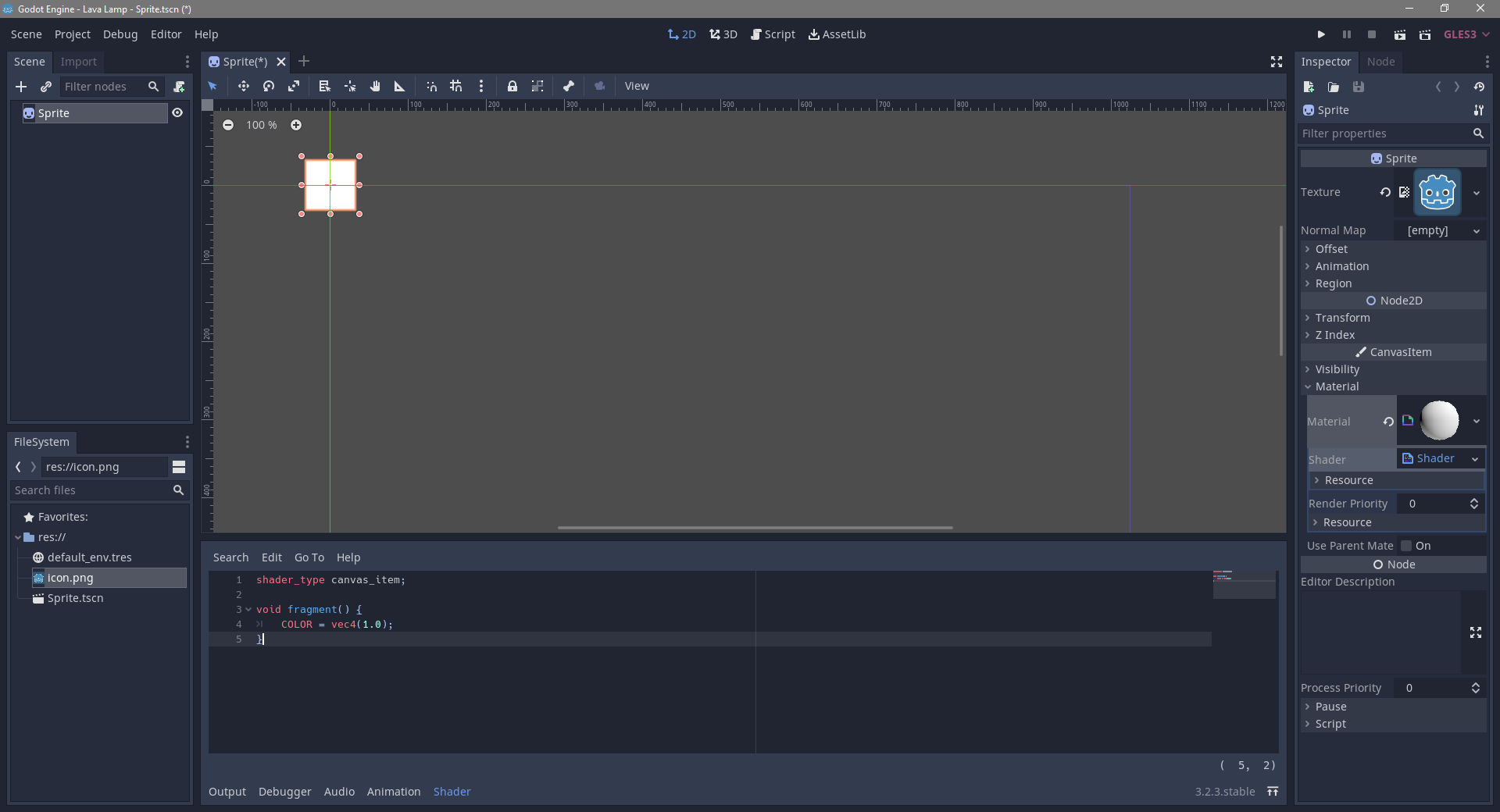1500x812 pixels.
Task: Click the Filter properties search field
Action: click(1384, 134)
